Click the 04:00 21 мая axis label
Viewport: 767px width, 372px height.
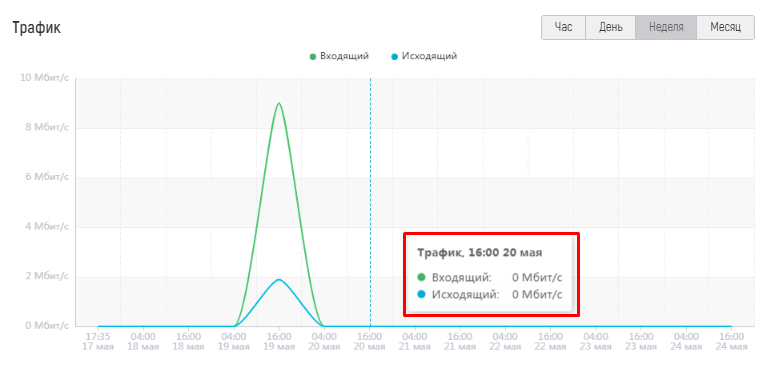415,342
